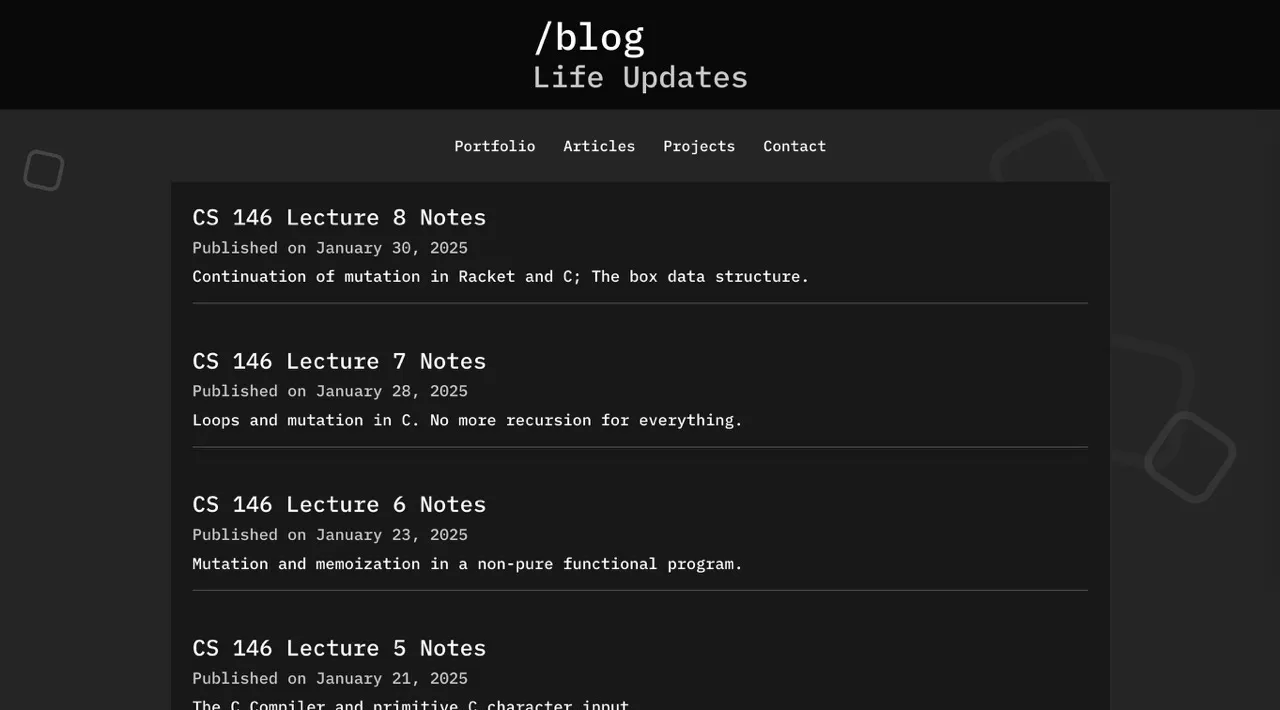Open the CS 146 Lecture 7 Notes post
Image resolution: width=1280 pixels, height=710 pixels.
pyautogui.click(x=339, y=361)
